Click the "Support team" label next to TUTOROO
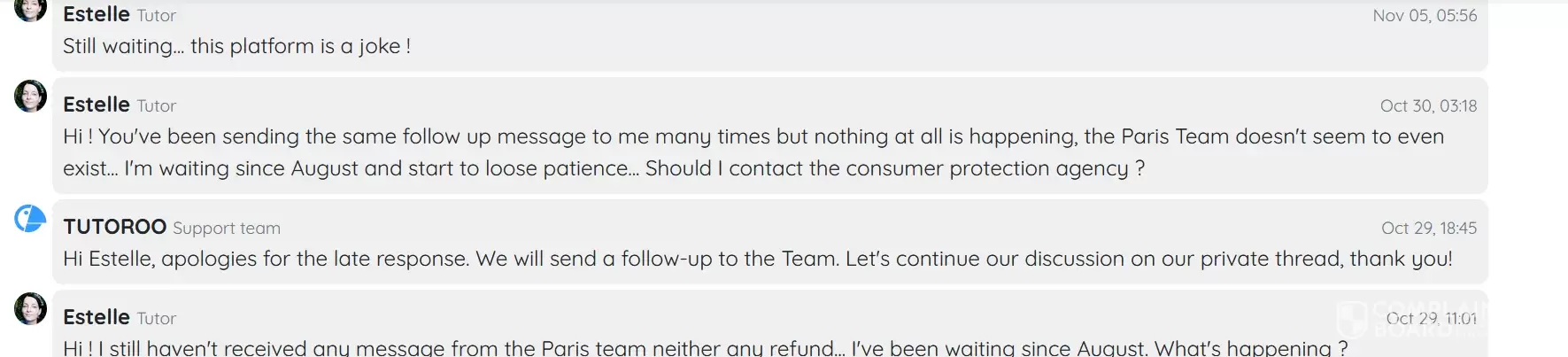 (x=227, y=229)
